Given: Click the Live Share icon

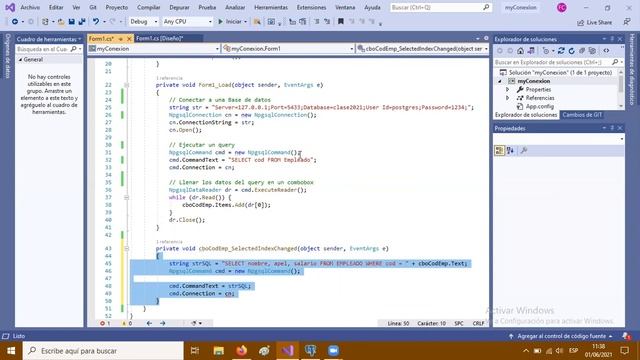Looking at the screenshot, I should click(x=581, y=22).
